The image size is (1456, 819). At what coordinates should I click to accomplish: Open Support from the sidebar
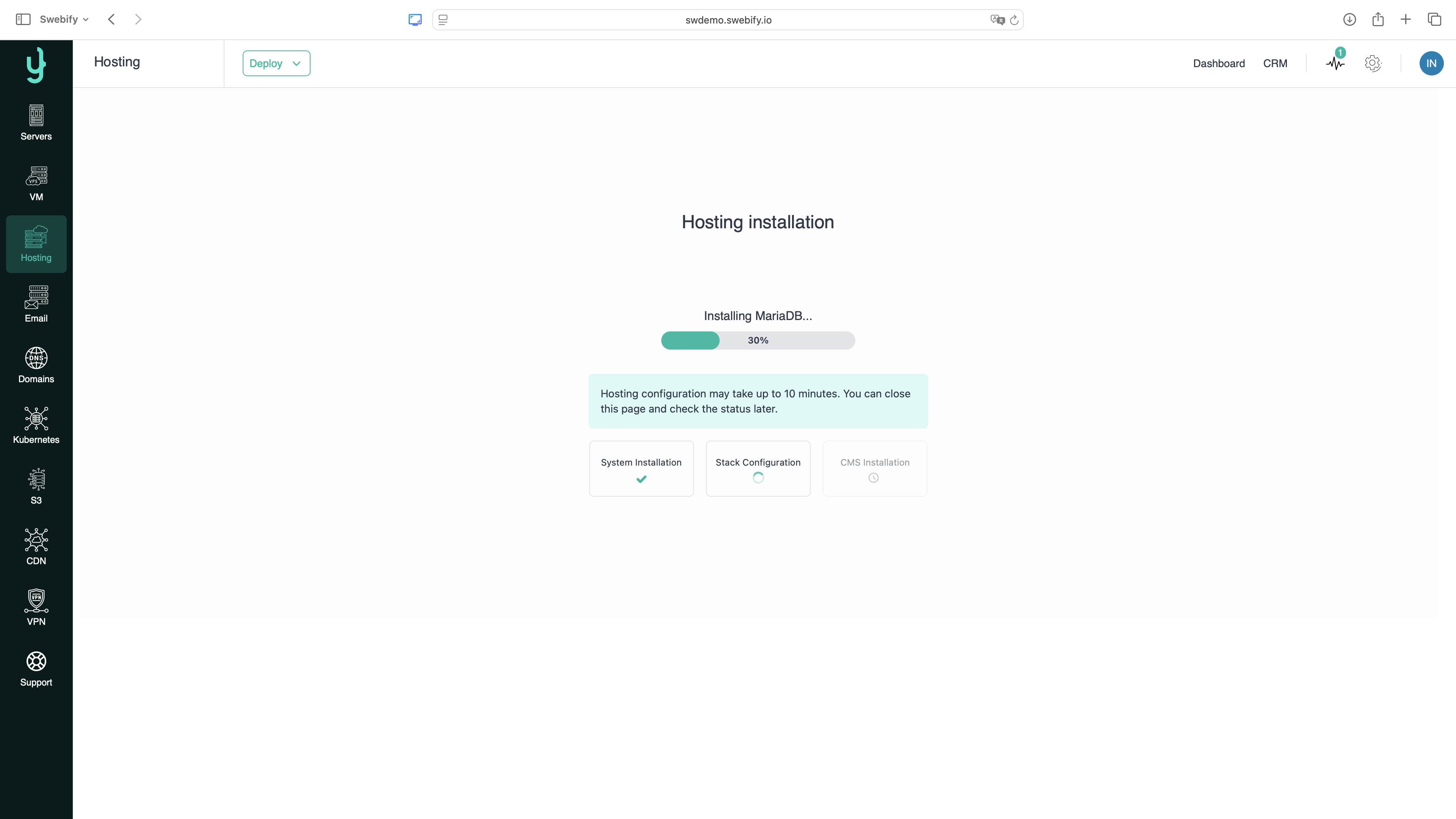tap(36, 668)
